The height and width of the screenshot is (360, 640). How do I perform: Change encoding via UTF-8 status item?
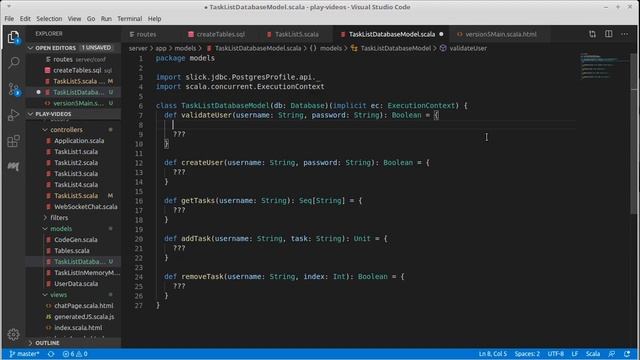[x=556, y=354]
